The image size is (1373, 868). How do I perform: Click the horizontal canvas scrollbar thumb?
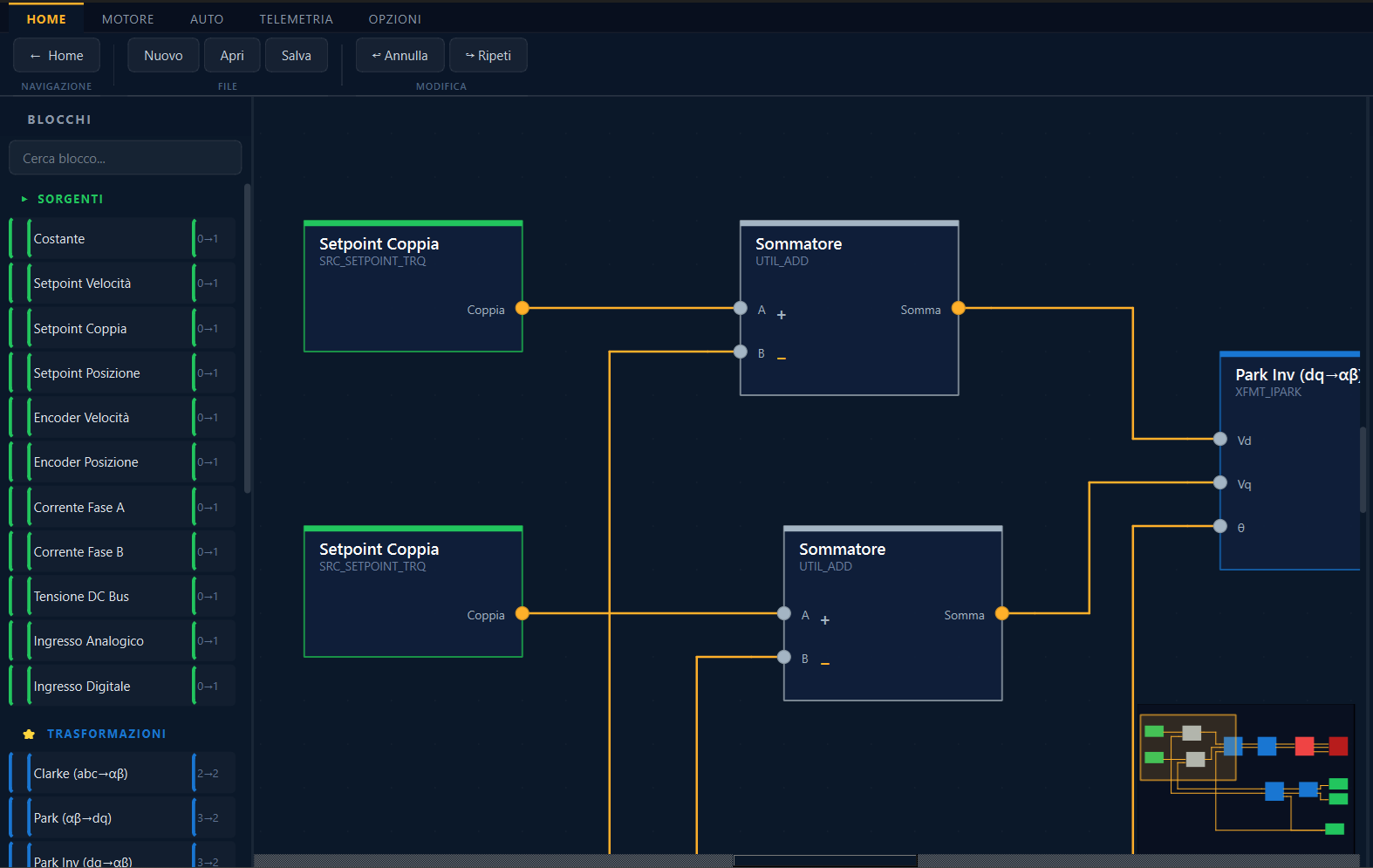pyautogui.click(x=825, y=861)
